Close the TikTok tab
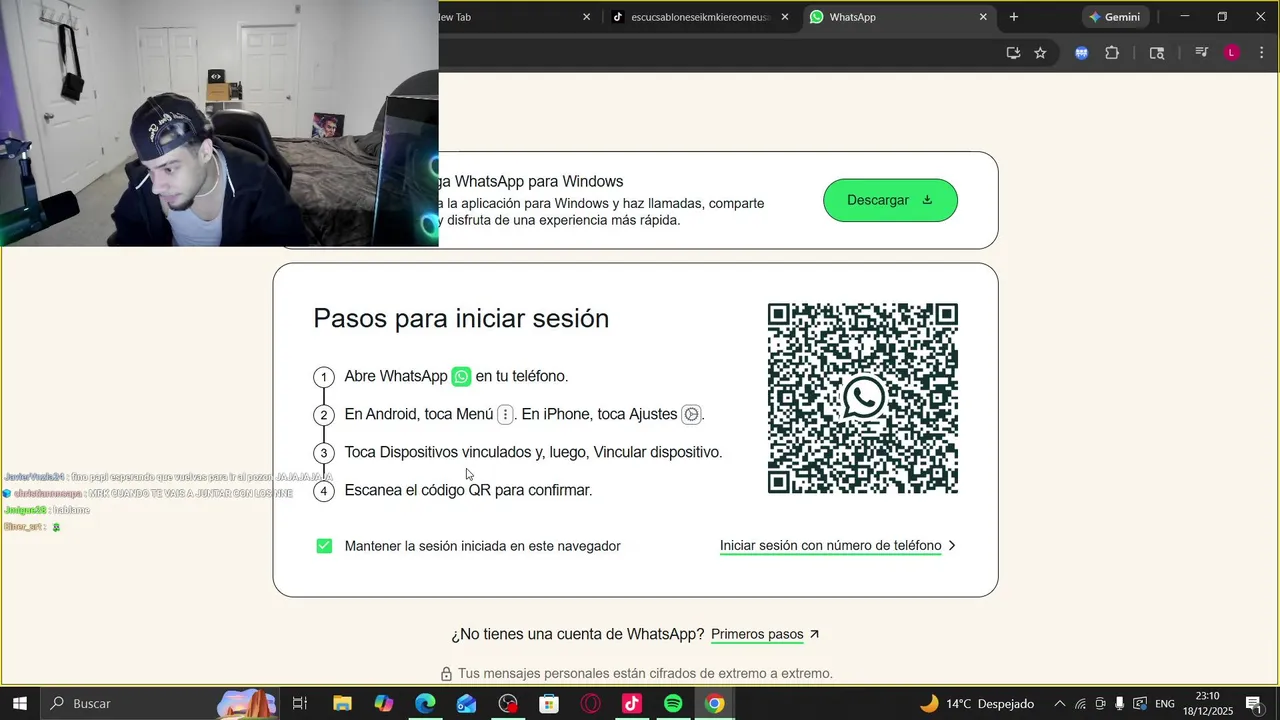 (x=785, y=17)
